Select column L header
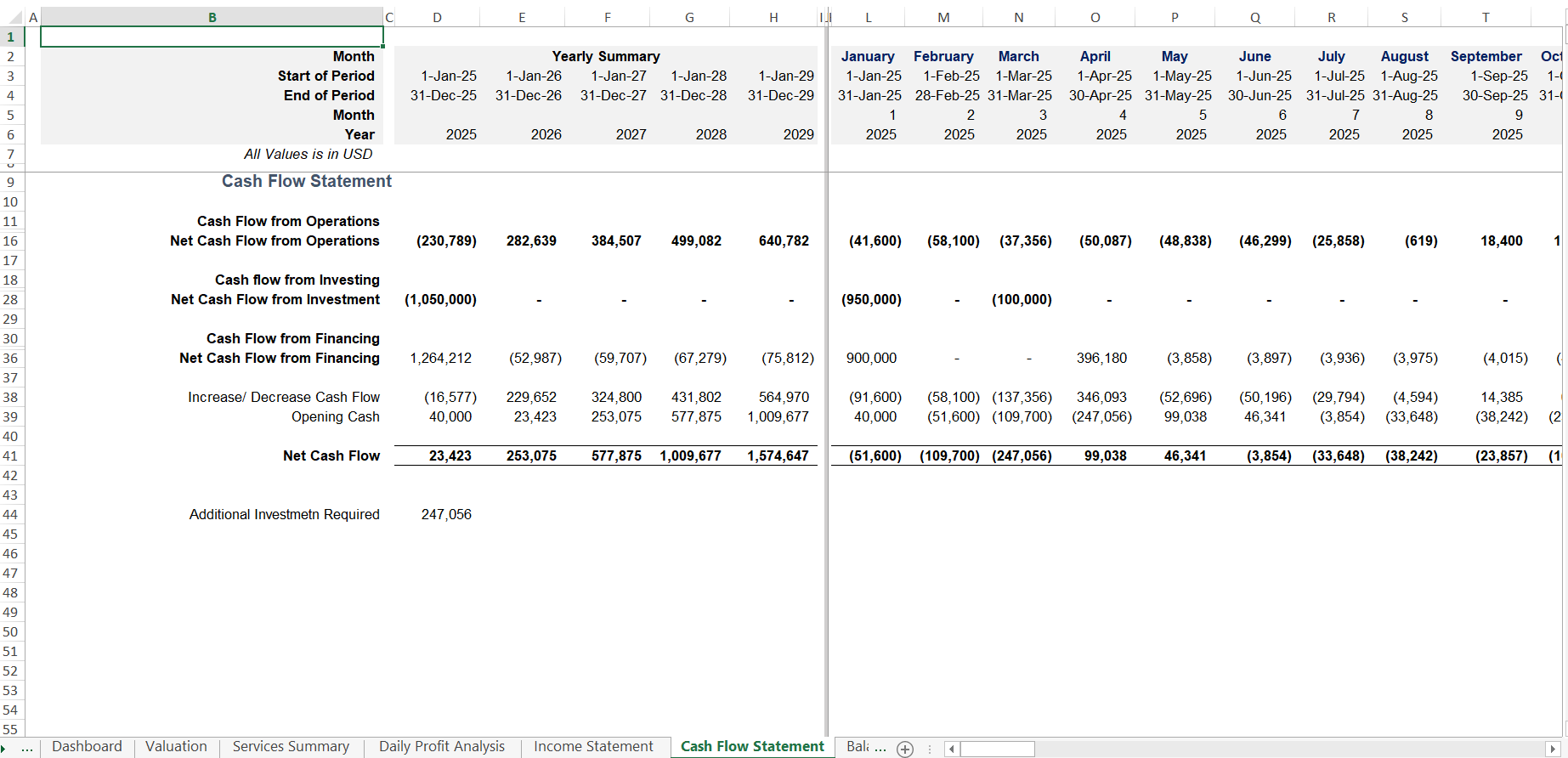 [868, 17]
